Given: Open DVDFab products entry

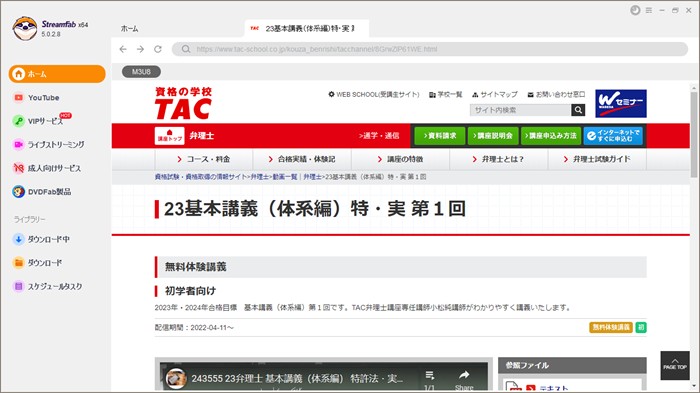Looking at the screenshot, I should [42, 192].
